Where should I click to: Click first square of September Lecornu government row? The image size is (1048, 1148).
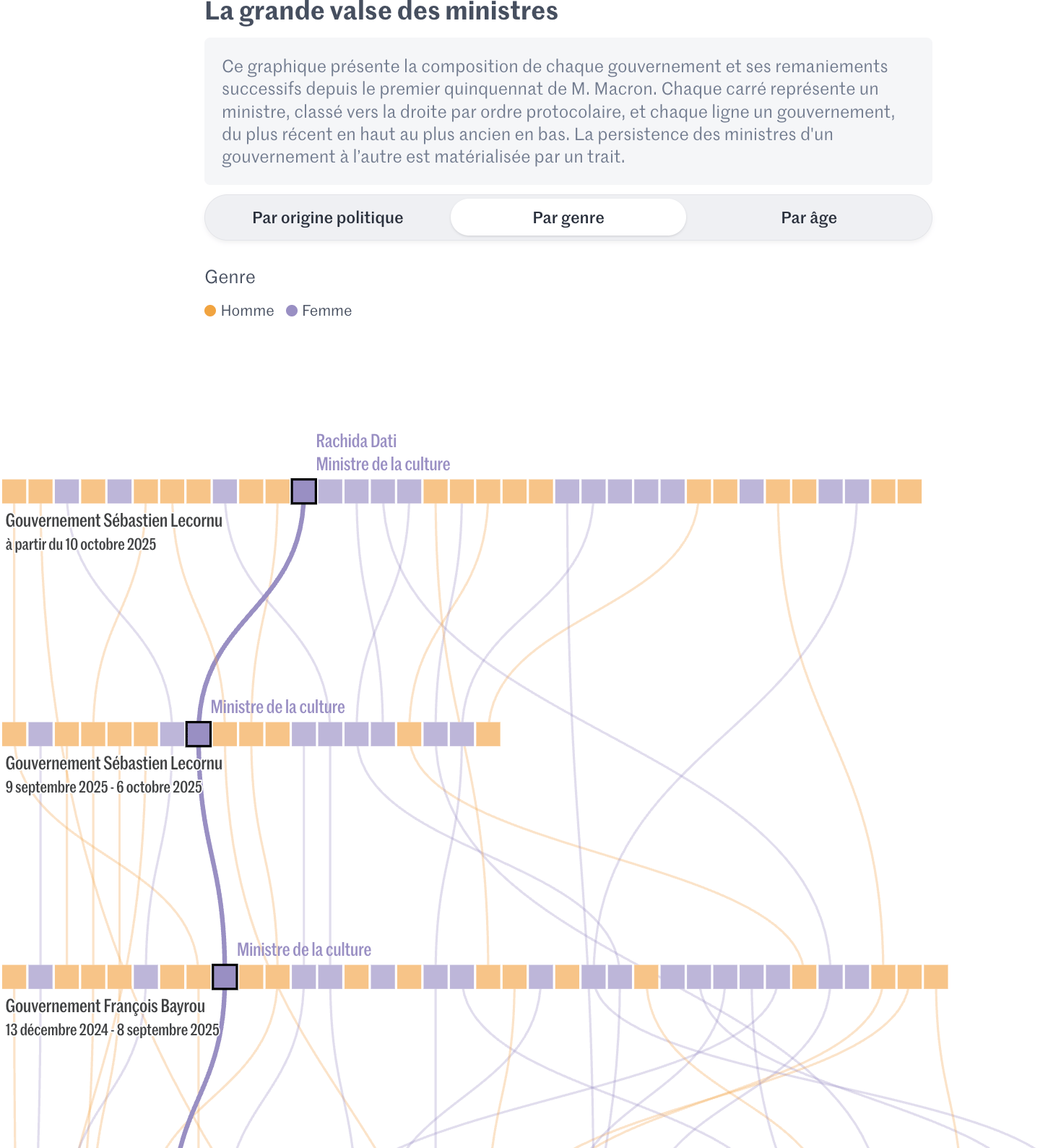pos(14,734)
